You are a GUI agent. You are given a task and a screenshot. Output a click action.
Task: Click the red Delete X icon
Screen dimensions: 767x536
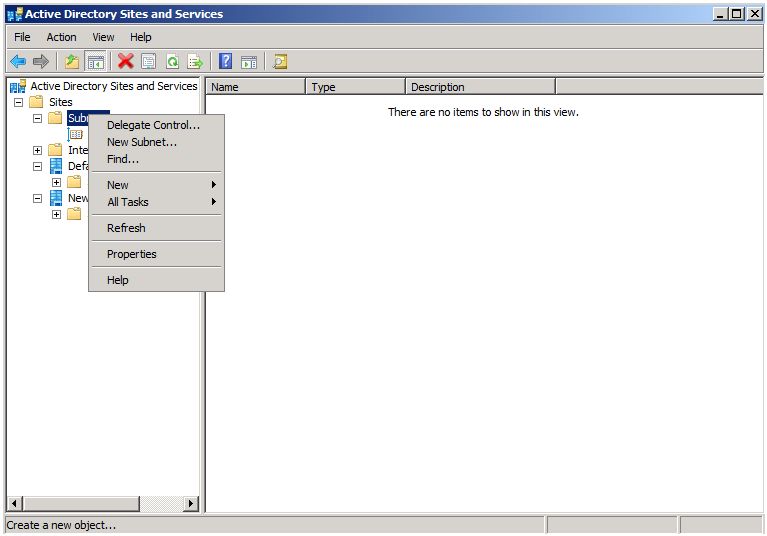pos(126,62)
